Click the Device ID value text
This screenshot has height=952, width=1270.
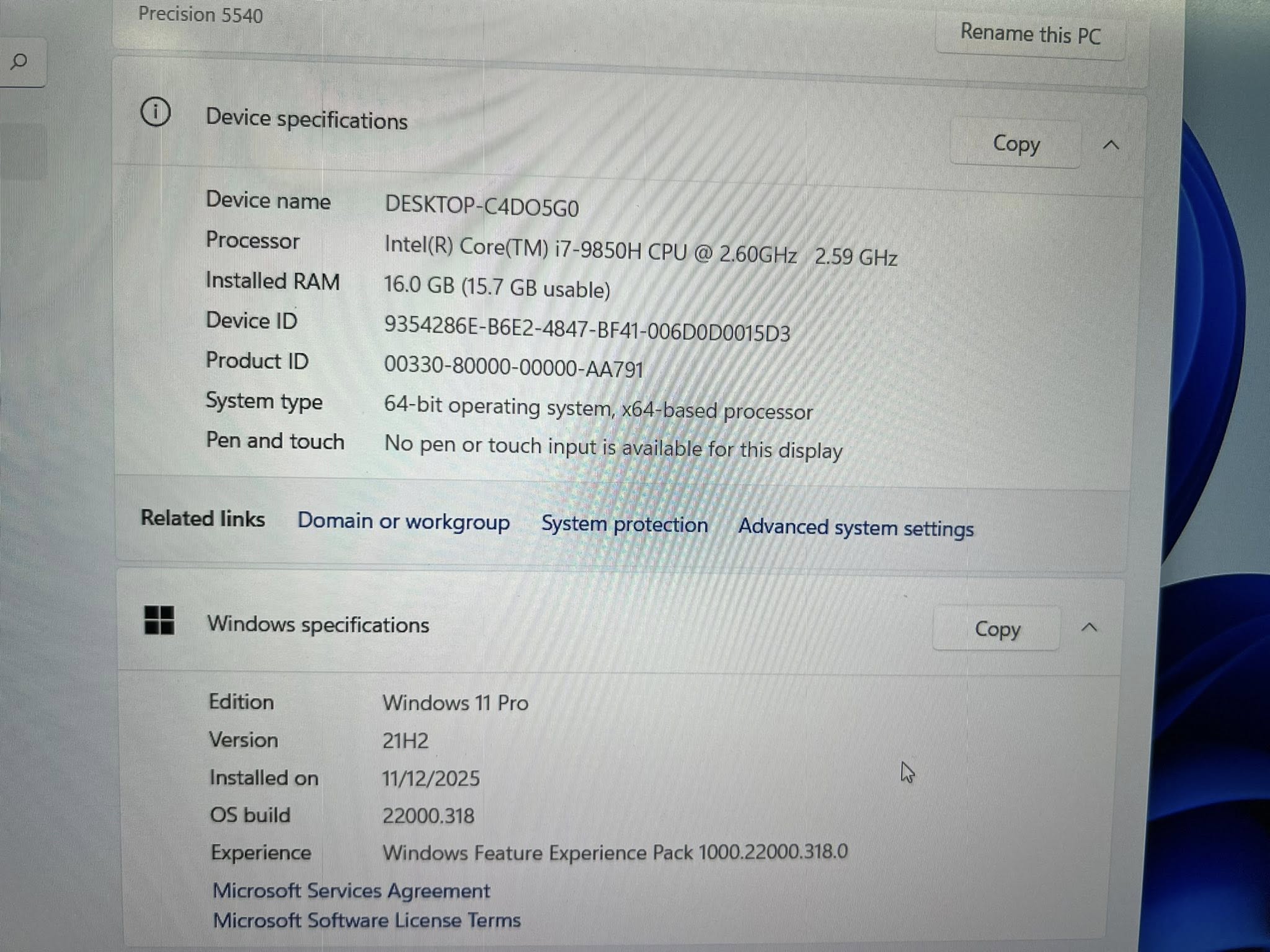click(587, 329)
